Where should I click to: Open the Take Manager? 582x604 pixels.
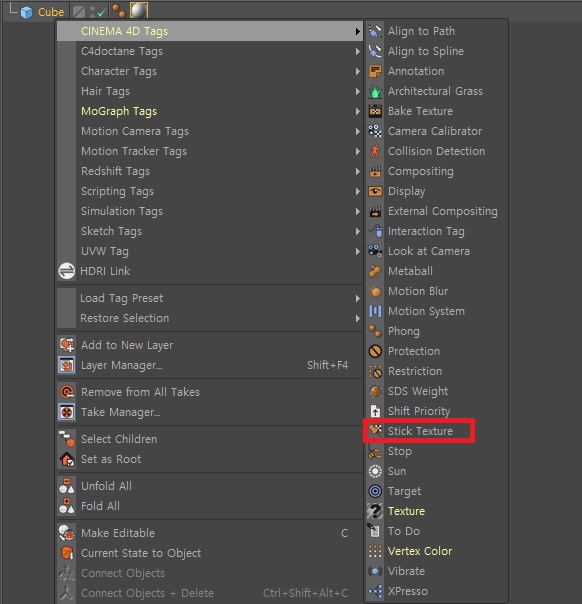point(210,412)
